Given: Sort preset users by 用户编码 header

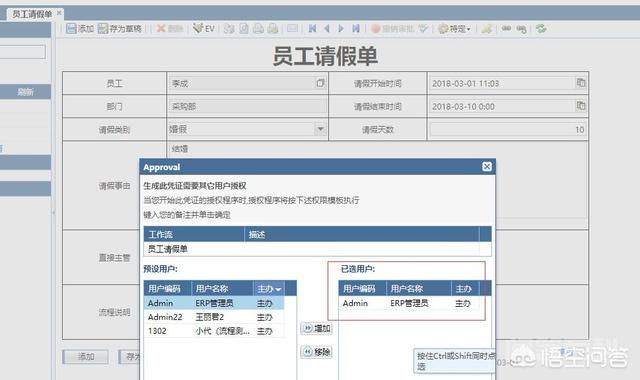Looking at the screenshot, I should pyautogui.click(x=168, y=289).
